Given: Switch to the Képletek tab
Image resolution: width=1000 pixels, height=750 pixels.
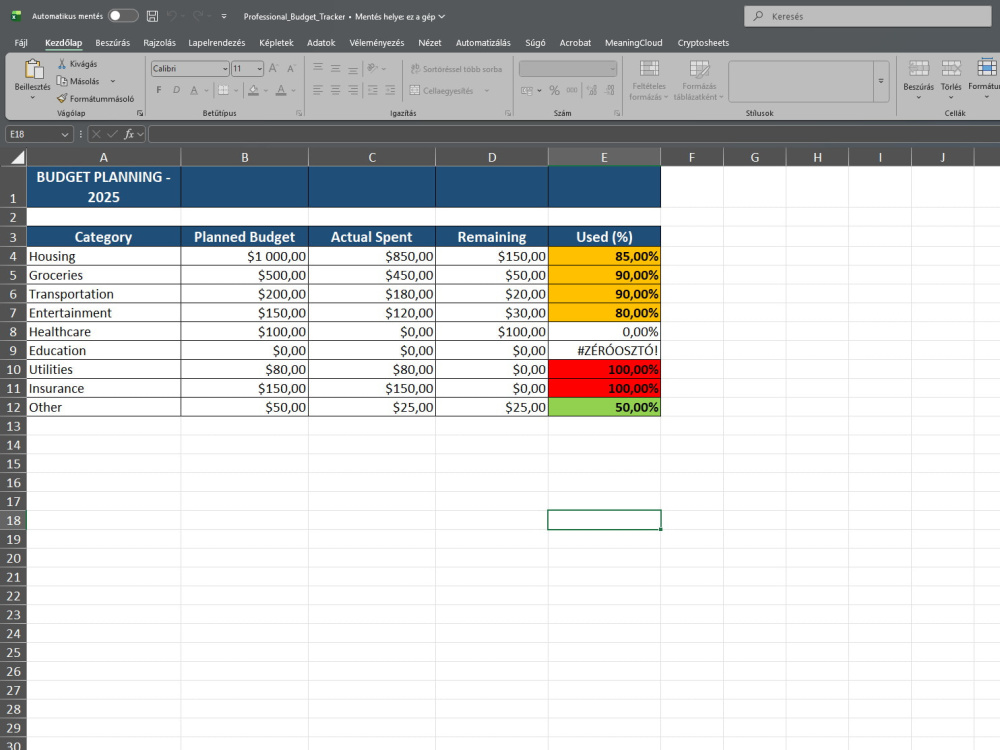Looking at the screenshot, I should [x=276, y=43].
